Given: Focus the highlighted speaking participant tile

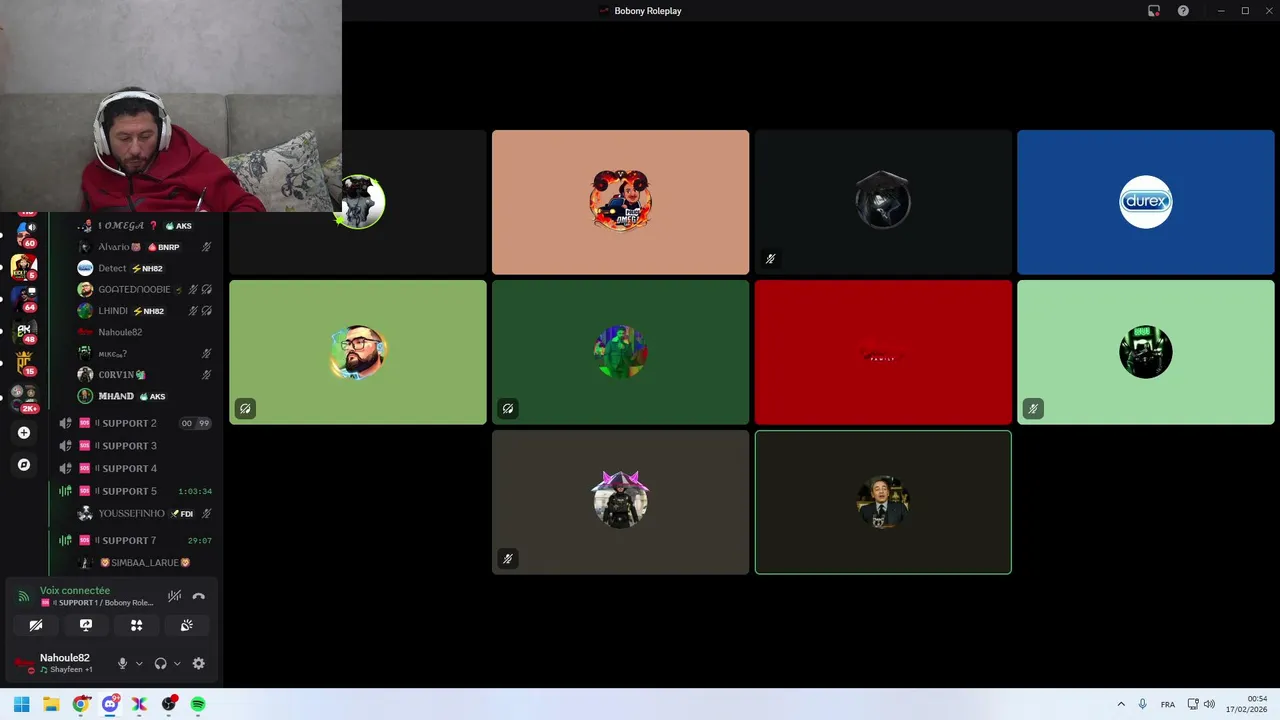Looking at the screenshot, I should click(883, 502).
